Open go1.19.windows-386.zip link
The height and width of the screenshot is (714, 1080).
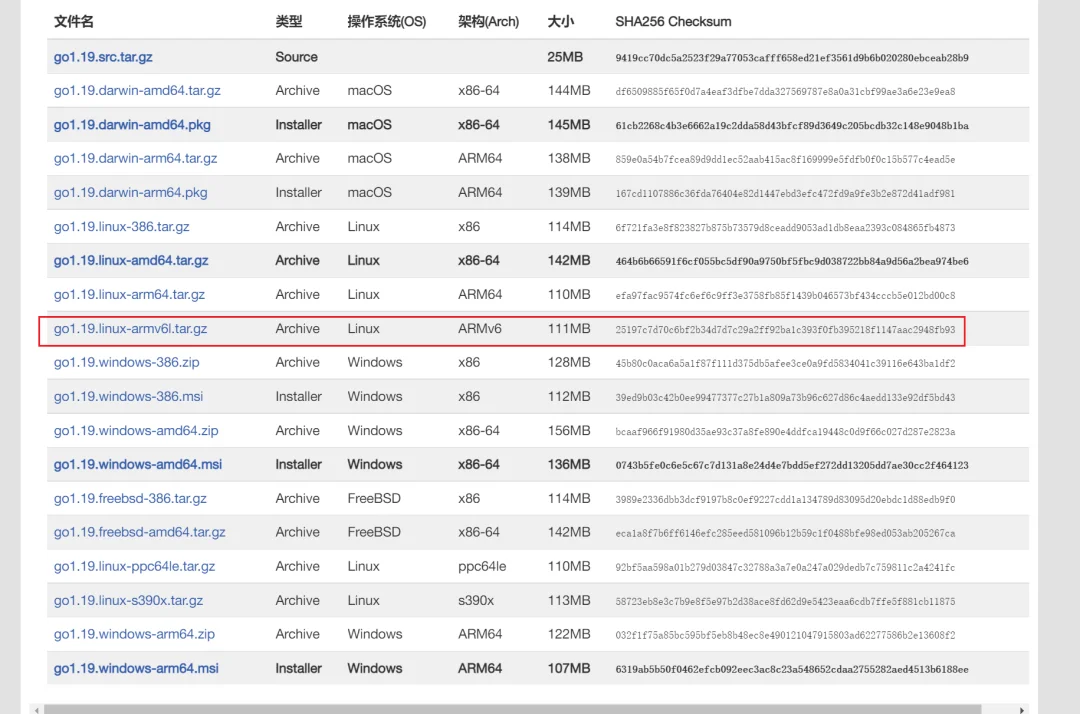[127, 362]
